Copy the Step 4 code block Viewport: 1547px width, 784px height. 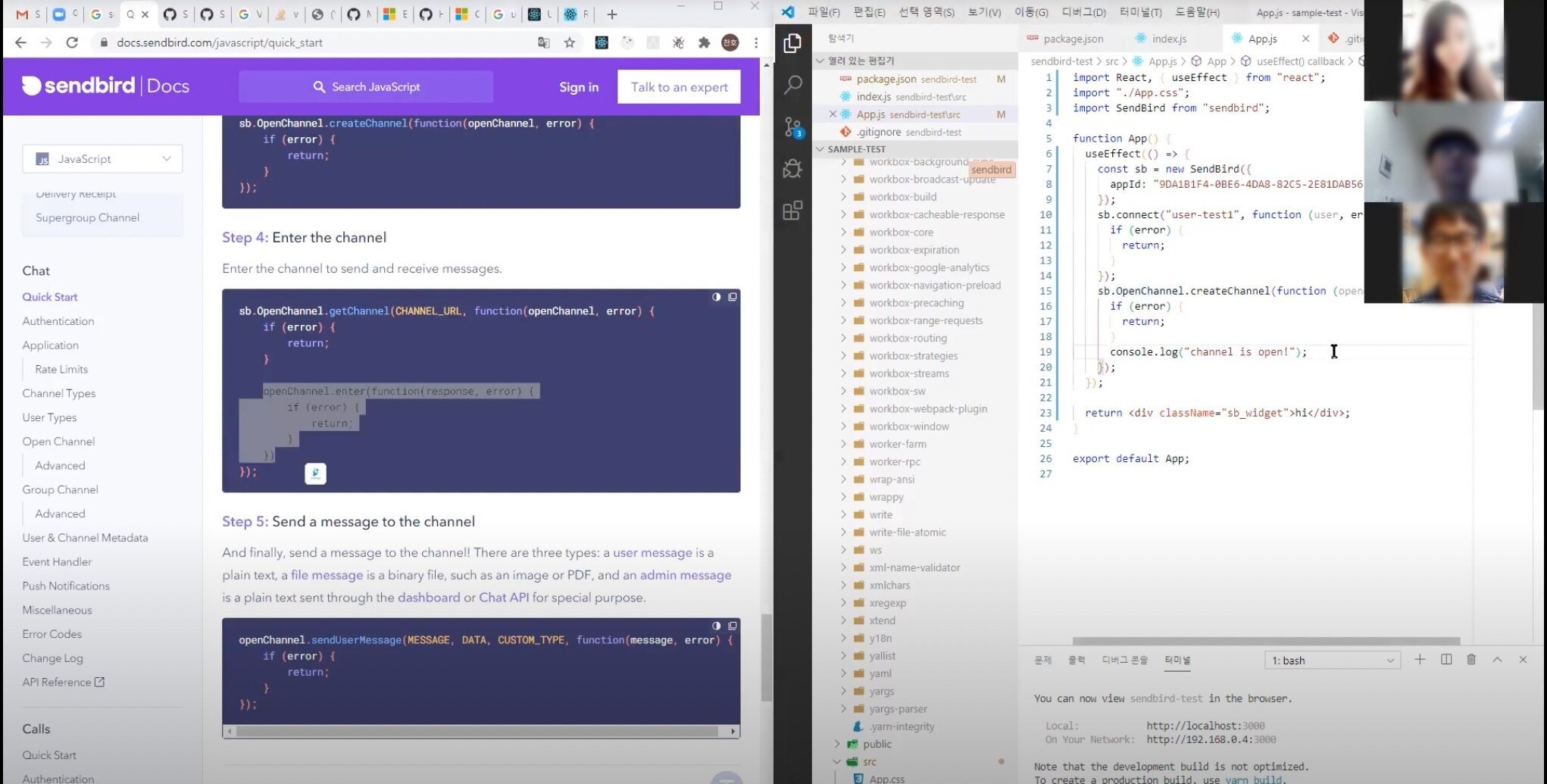(x=733, y=297)
